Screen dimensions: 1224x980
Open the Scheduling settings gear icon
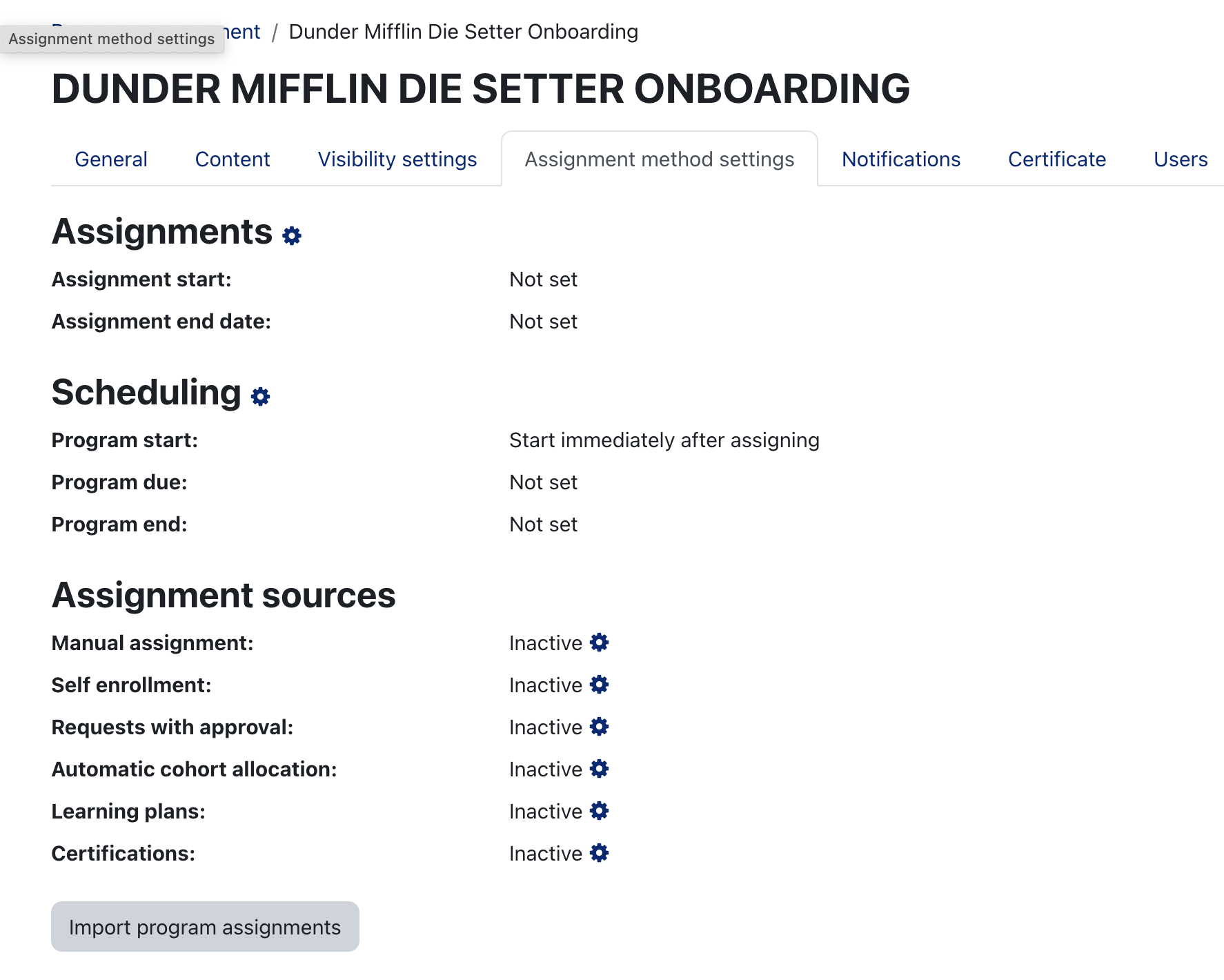260,397
